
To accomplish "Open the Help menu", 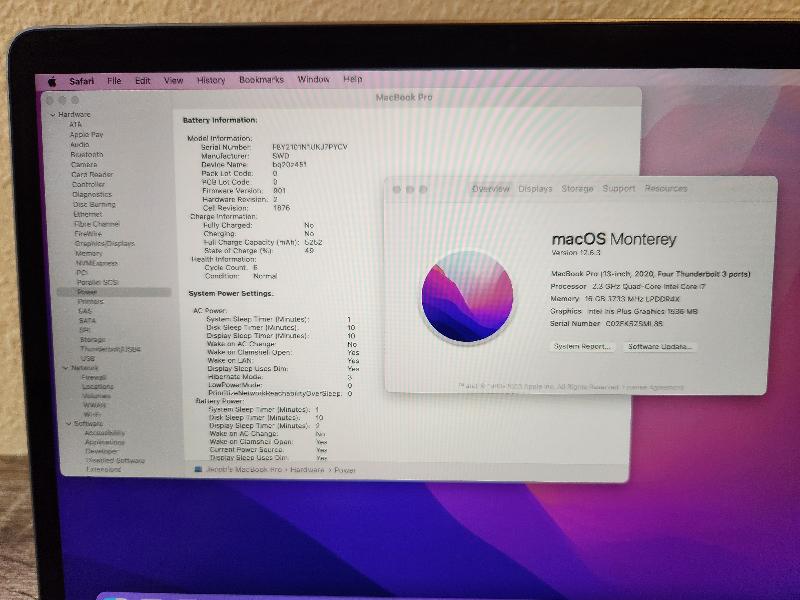I will 353,79.
